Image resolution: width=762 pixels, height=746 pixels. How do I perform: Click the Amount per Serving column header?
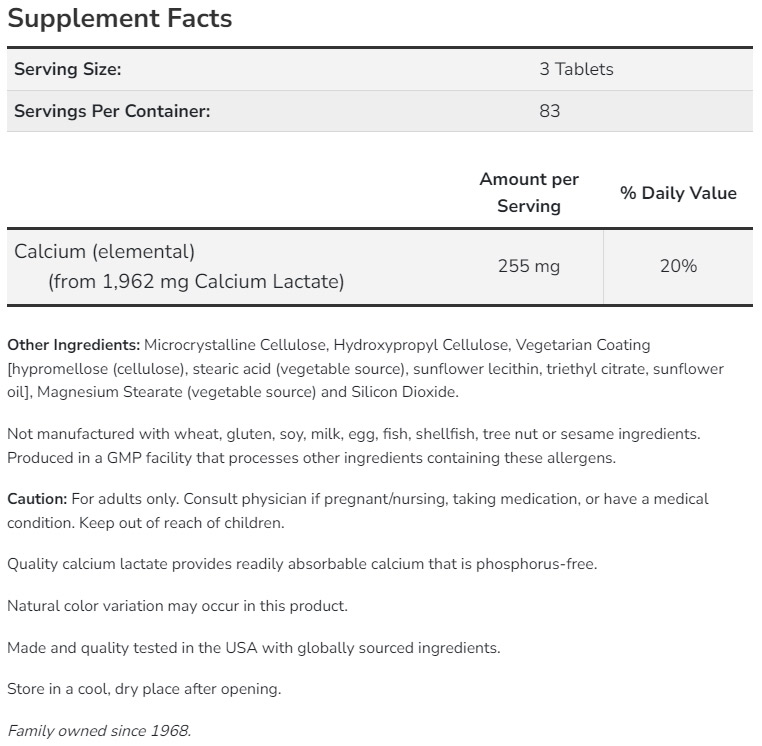pyautogui.click(x=529, y=192)
